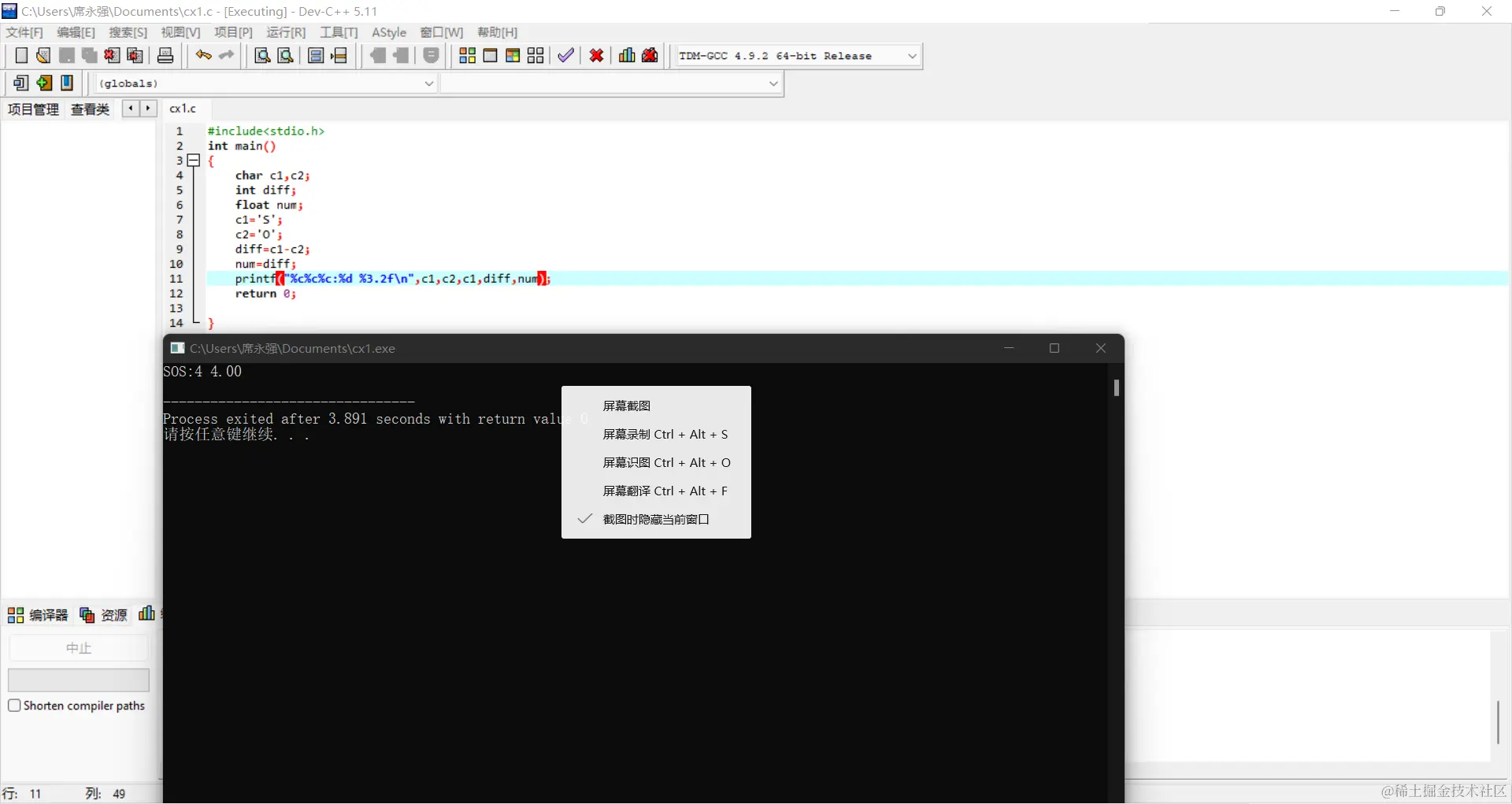
Task: Run the program with the window icon
Action: pyautogui.click(x=490, y=56)
